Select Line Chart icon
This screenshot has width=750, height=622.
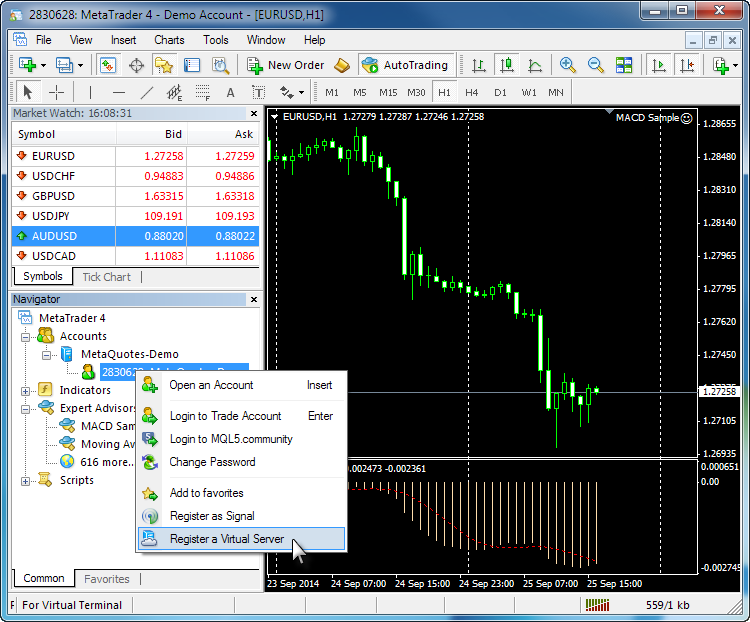(535, 65)
